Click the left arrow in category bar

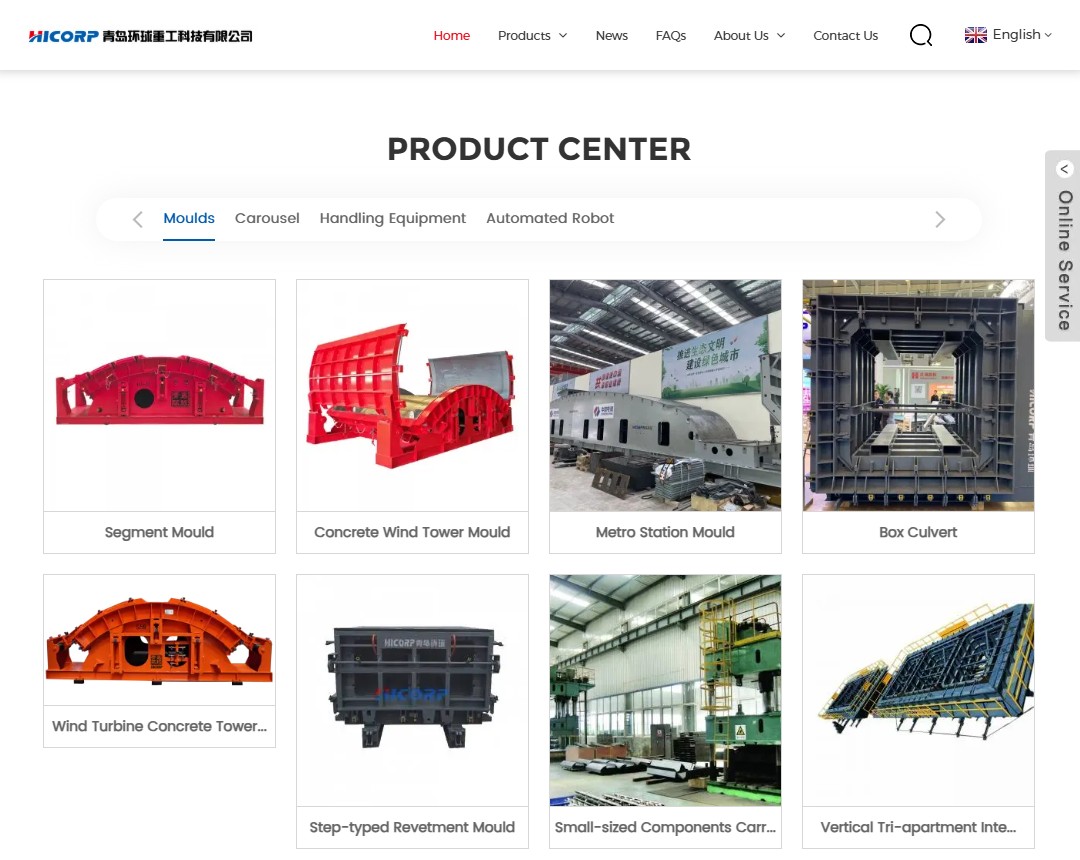pos(138,219)
